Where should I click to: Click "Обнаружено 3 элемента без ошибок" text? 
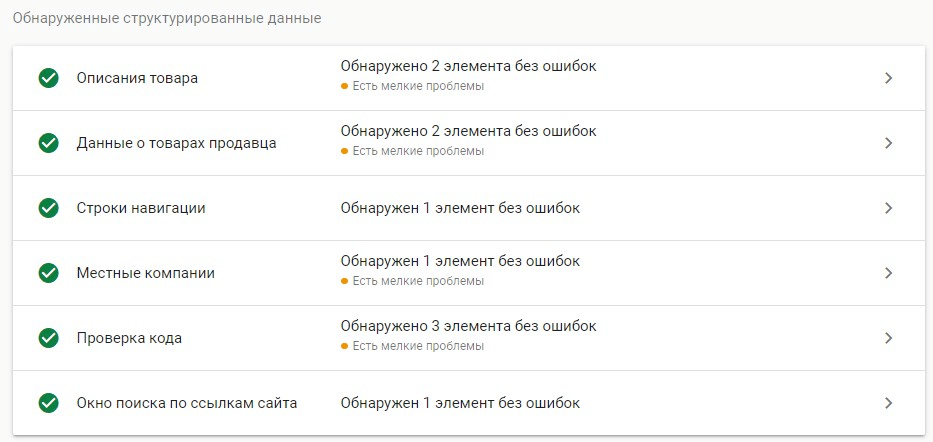tap(468, 326)
